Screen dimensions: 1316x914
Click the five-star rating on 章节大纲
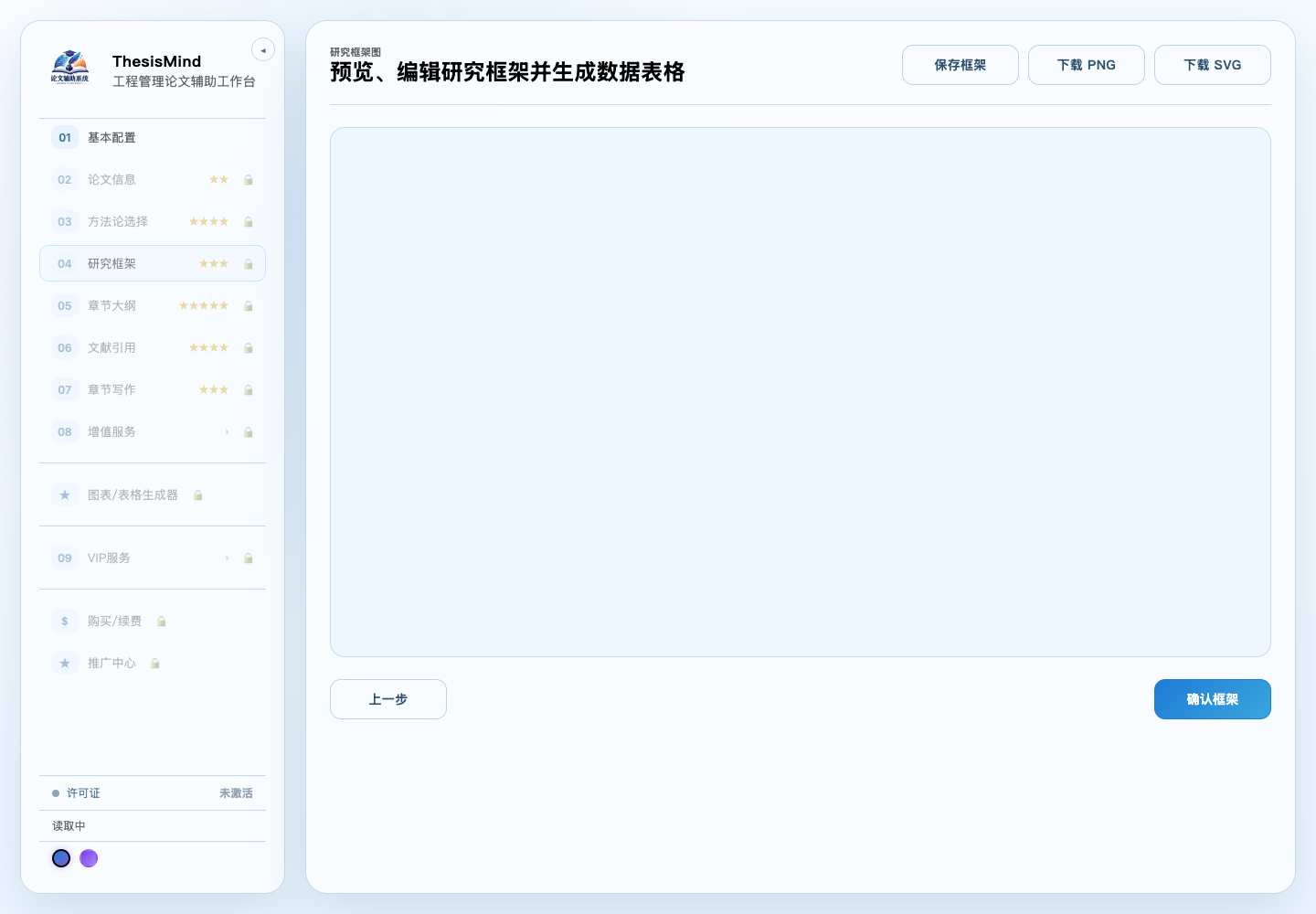click(x=204, y=306)
